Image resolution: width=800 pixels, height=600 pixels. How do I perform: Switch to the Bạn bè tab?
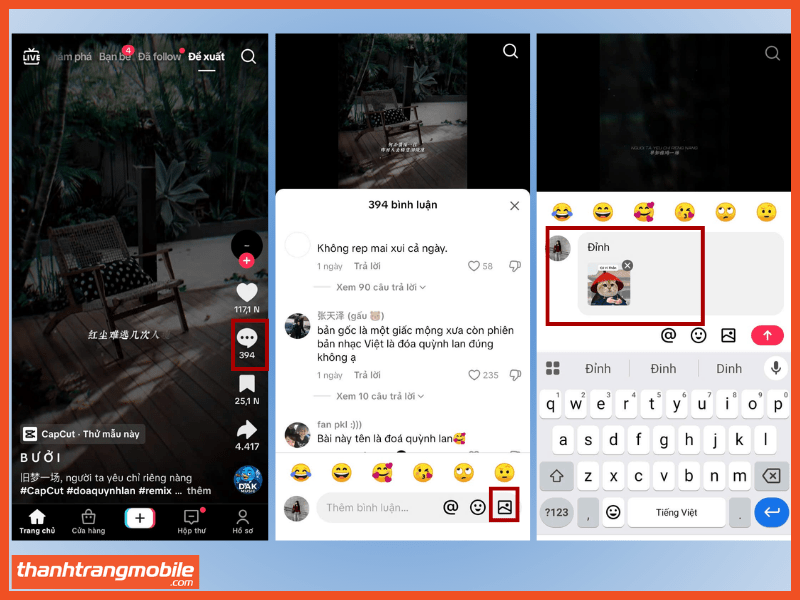(114, 57)
